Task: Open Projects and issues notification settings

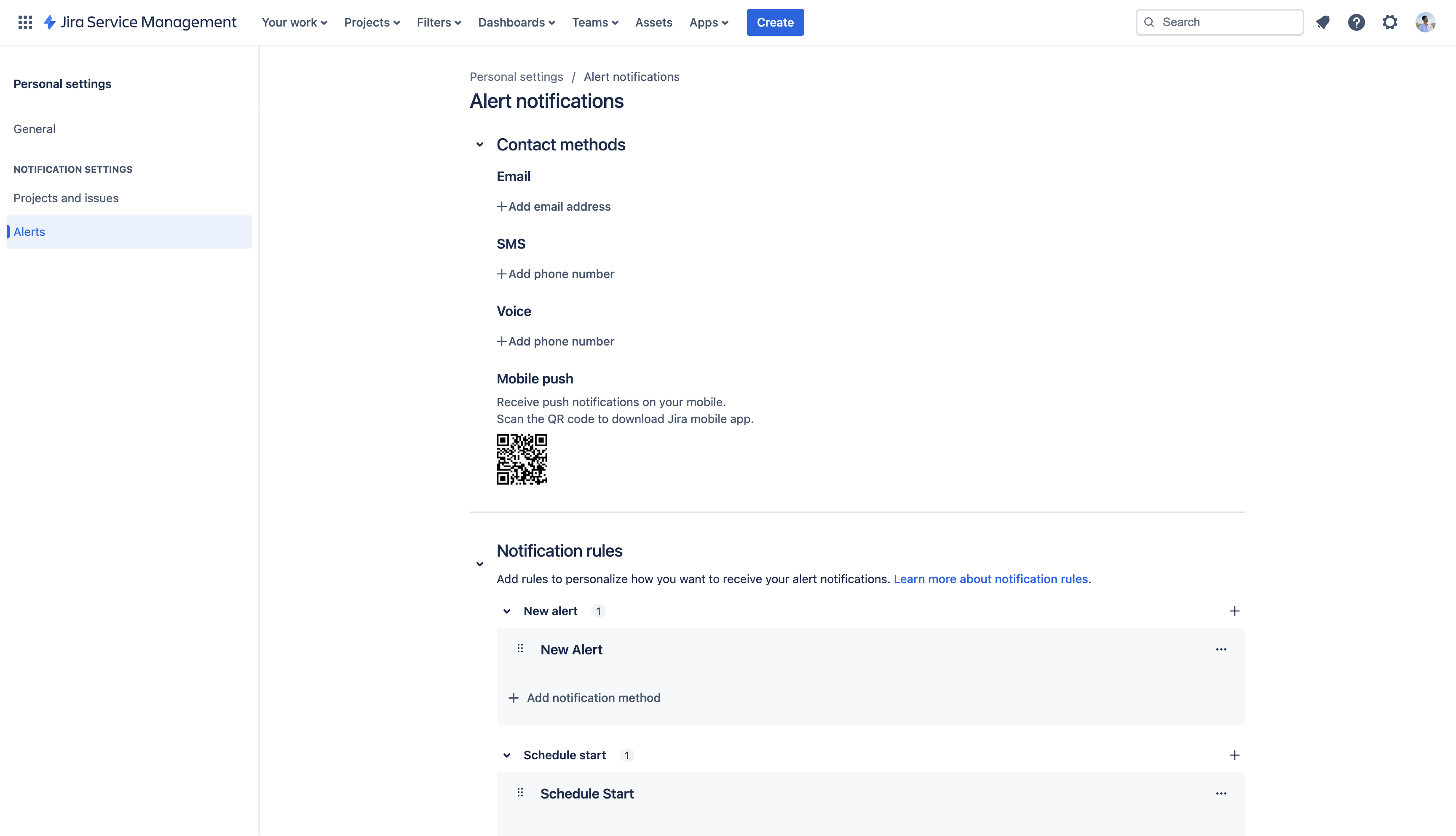Action: 66,198
